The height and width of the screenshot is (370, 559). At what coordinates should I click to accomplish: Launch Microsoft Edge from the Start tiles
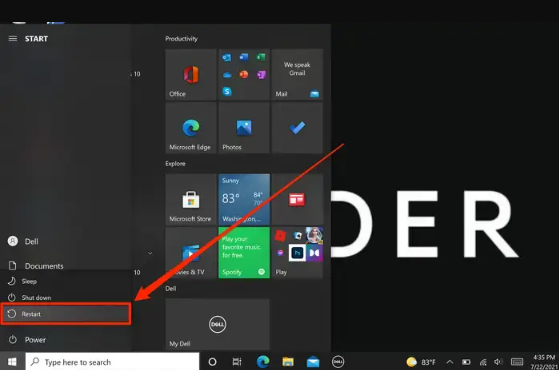click(191, 128)
